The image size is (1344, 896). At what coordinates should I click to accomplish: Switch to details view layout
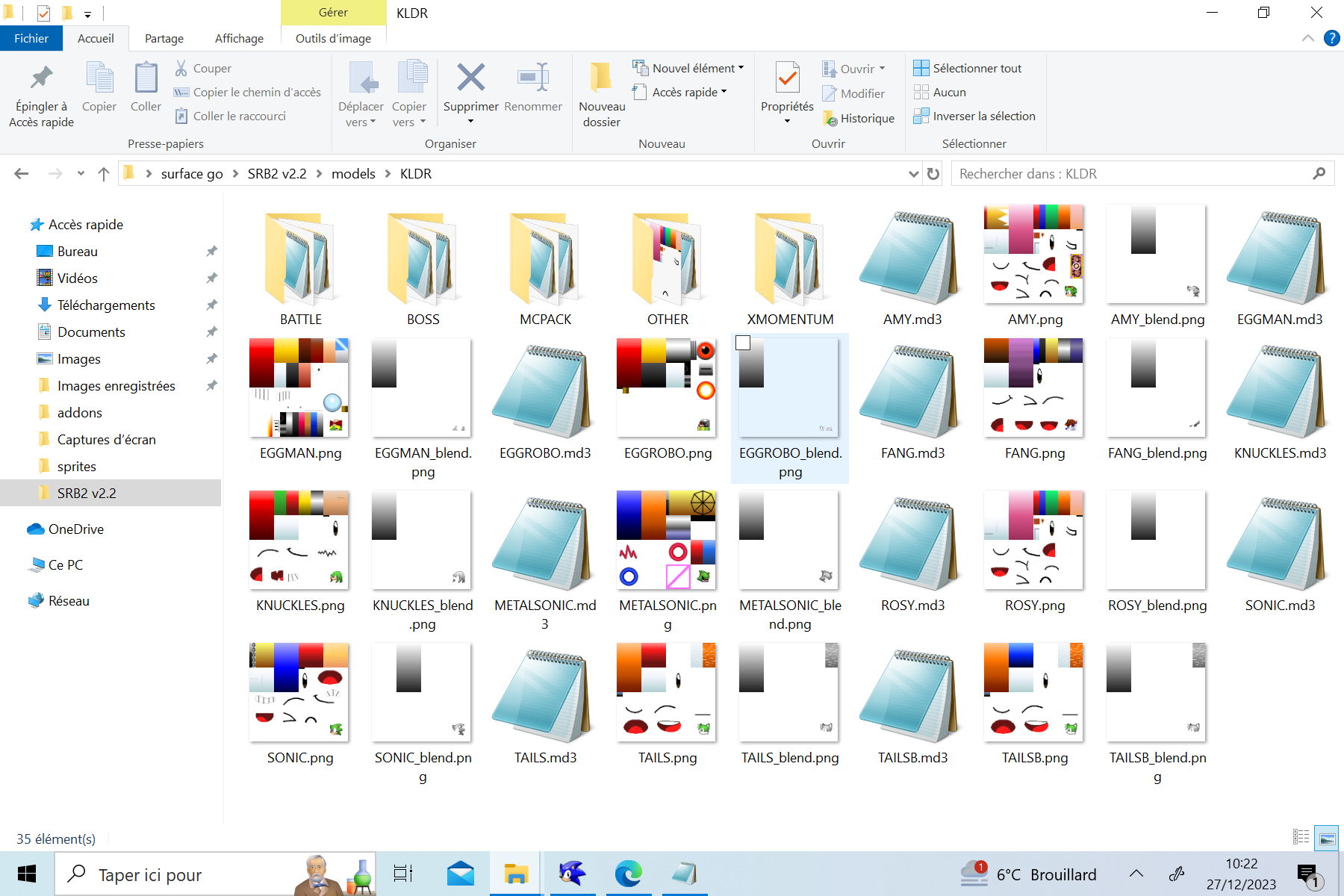coord(1301,838)
